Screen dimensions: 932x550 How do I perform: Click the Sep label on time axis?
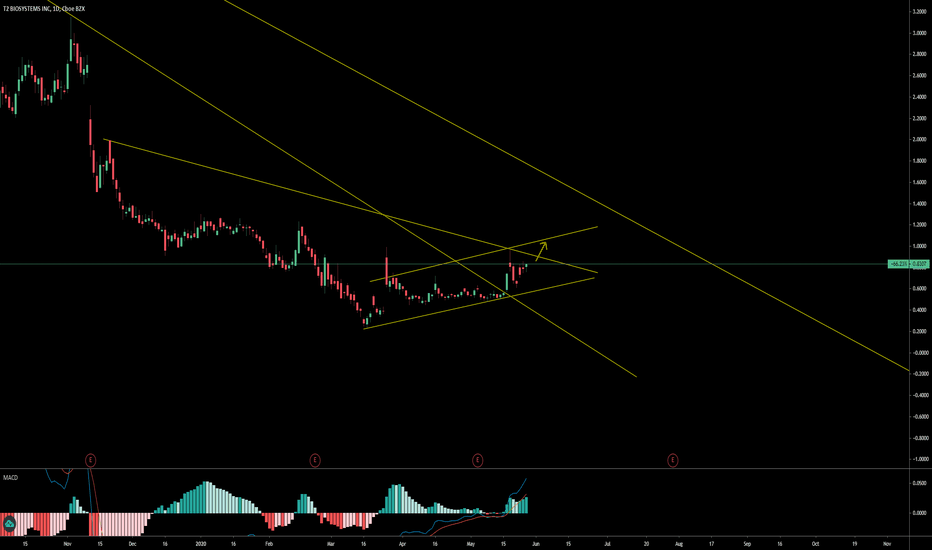pos(747,543)
